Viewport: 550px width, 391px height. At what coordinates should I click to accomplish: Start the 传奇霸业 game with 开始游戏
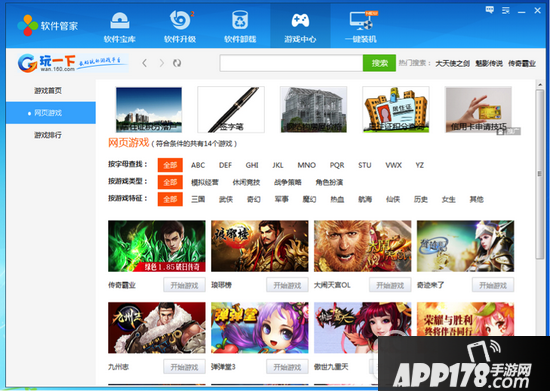coord(185,285)
